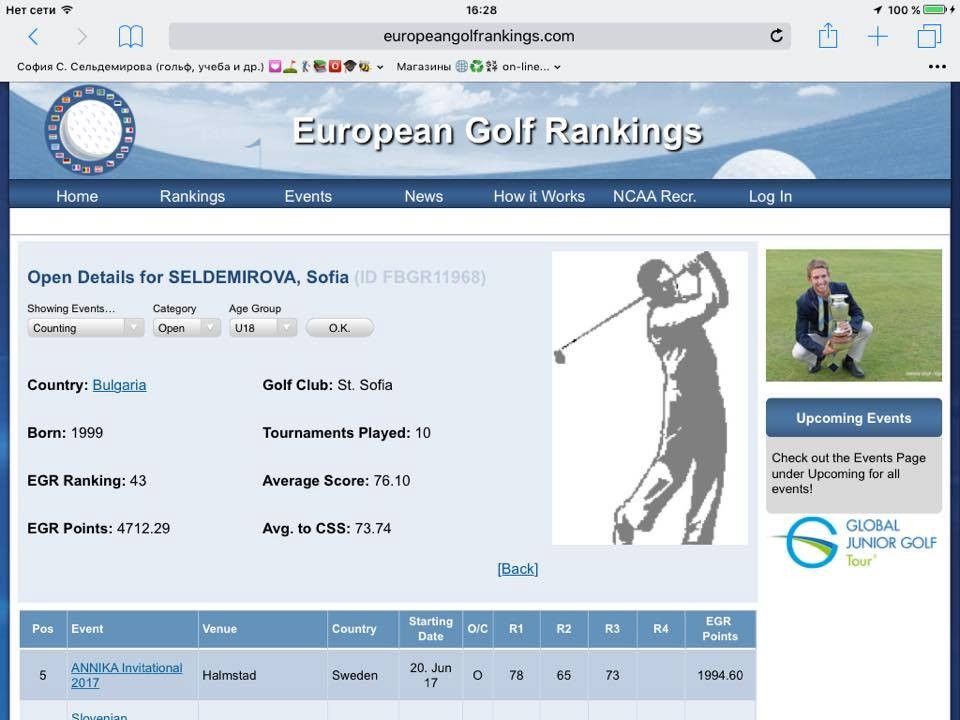Viewport: 960px width, 720px height.
Task: Select Born 1999 text
Action: [65, 433]
